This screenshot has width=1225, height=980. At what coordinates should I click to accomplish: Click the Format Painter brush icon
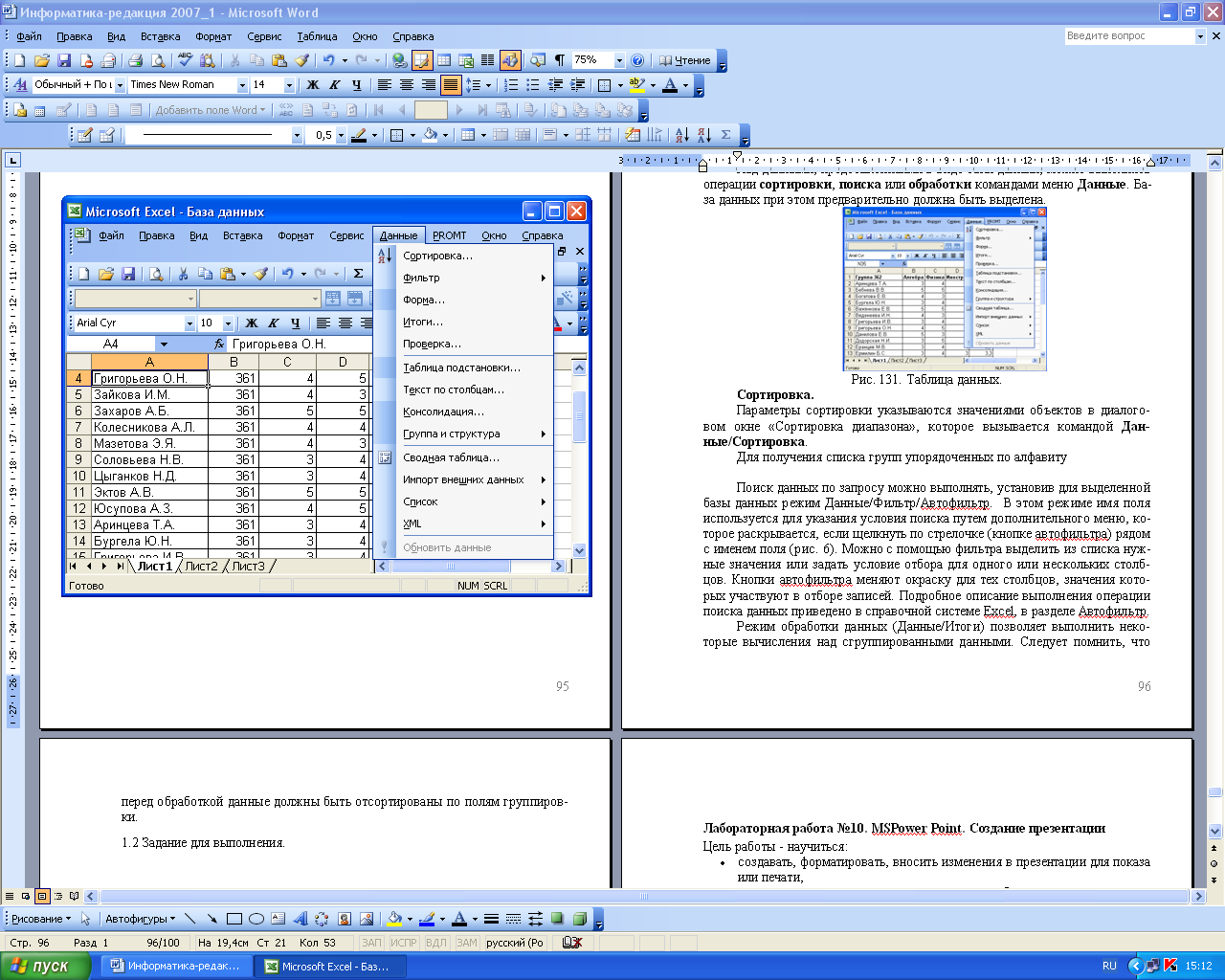tap(301, 60)
